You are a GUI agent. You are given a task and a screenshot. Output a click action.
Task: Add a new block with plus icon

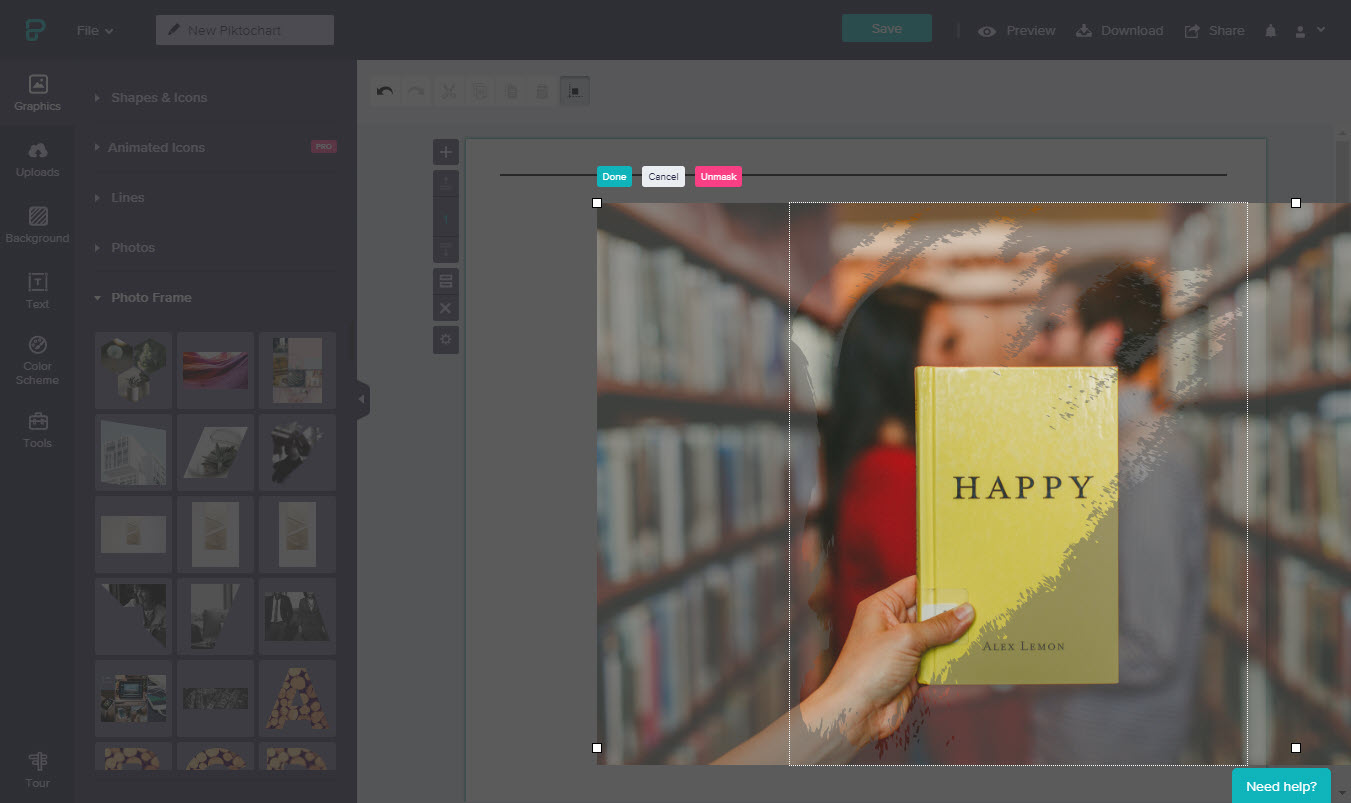coord(446,152)
